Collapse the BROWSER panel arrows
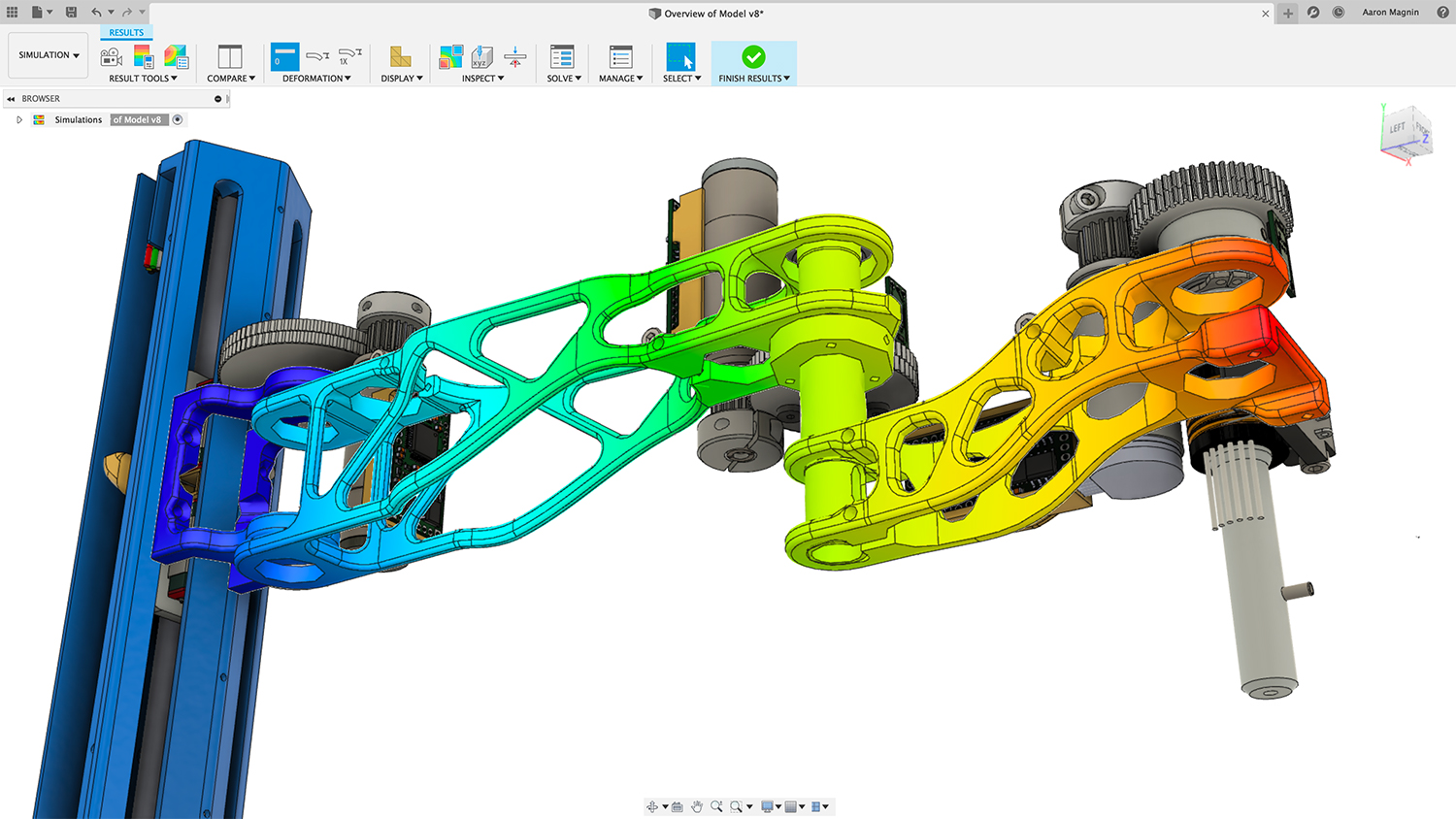 click(x=11, y=99)
